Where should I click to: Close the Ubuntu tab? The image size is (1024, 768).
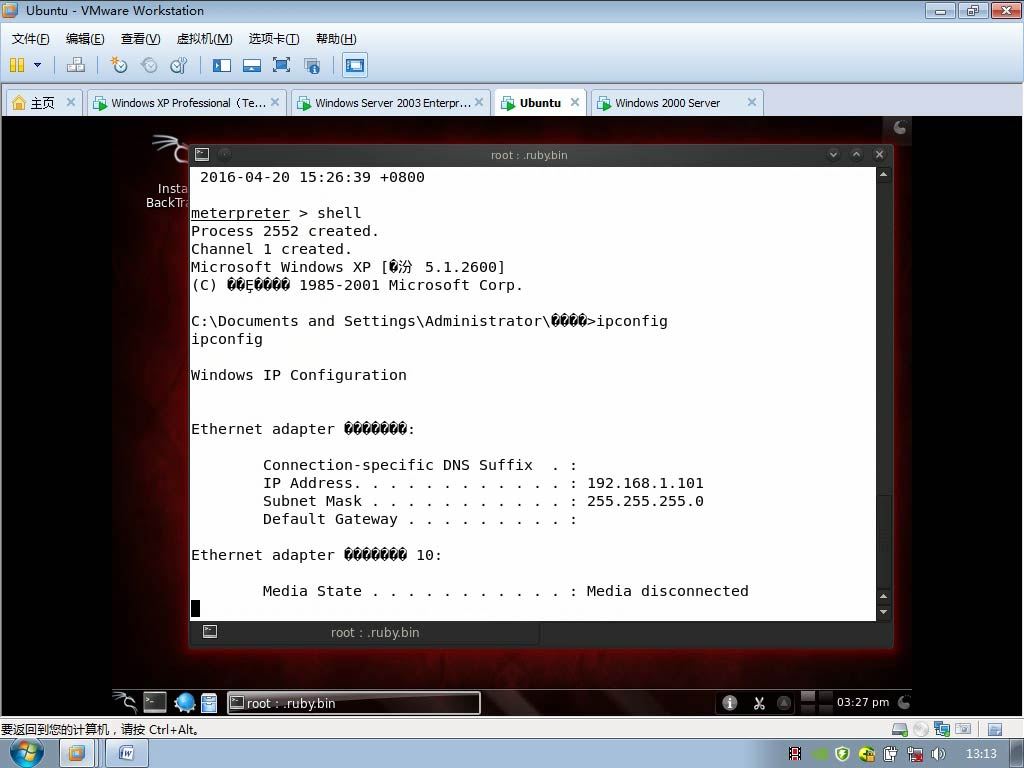click(575, 102)
